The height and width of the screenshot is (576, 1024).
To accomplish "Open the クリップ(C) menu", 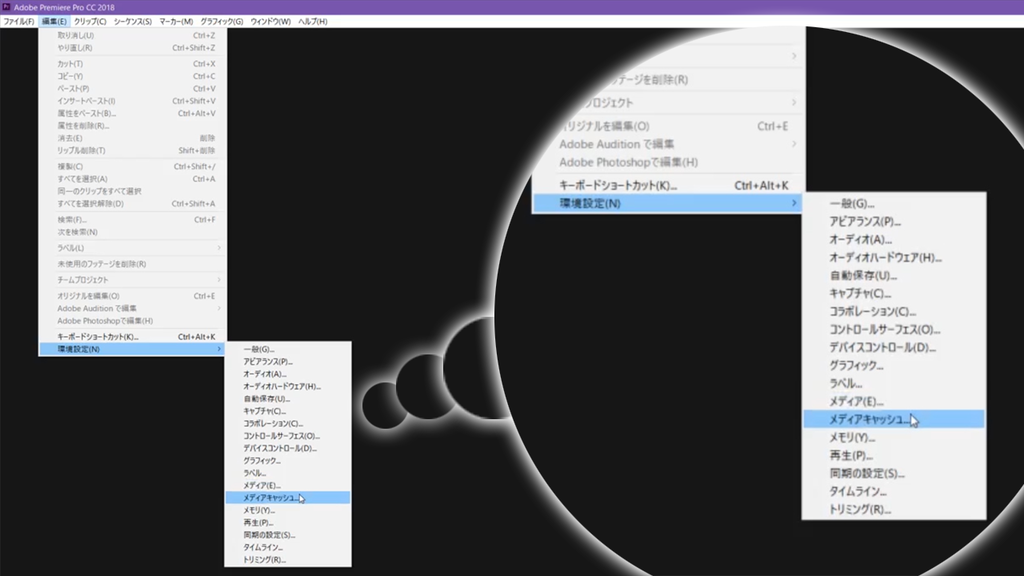I will [x=89, y=22].
